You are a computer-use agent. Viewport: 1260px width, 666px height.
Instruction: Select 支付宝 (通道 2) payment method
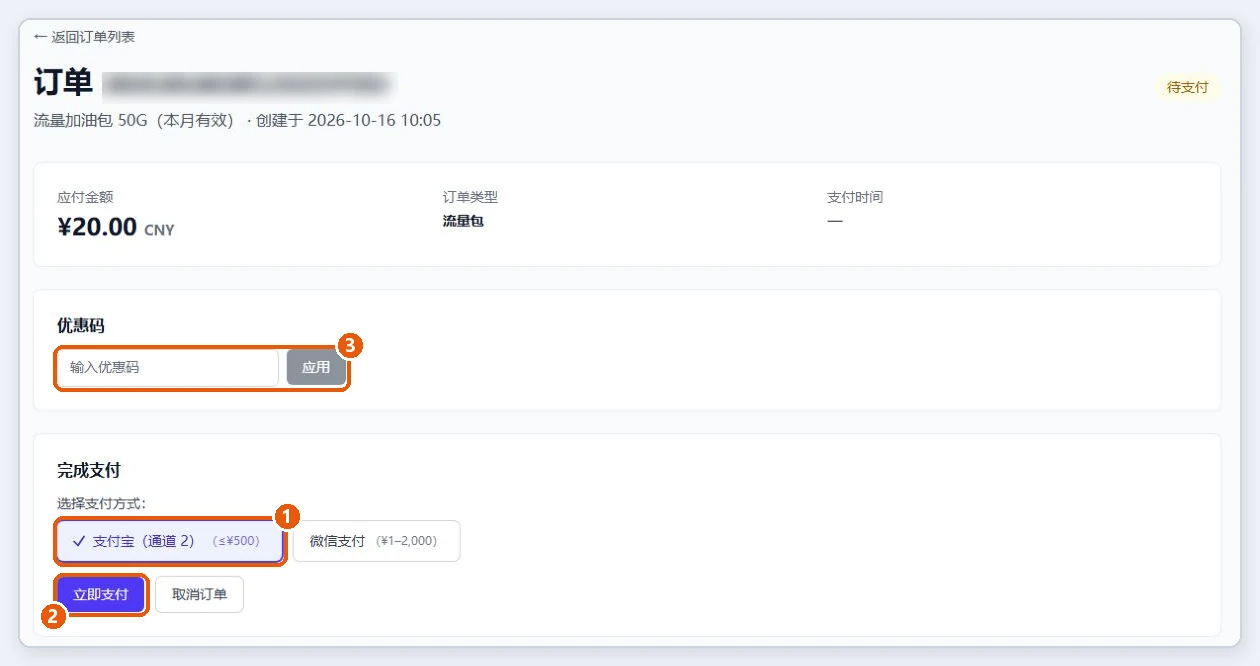click(x=170, y=541)
